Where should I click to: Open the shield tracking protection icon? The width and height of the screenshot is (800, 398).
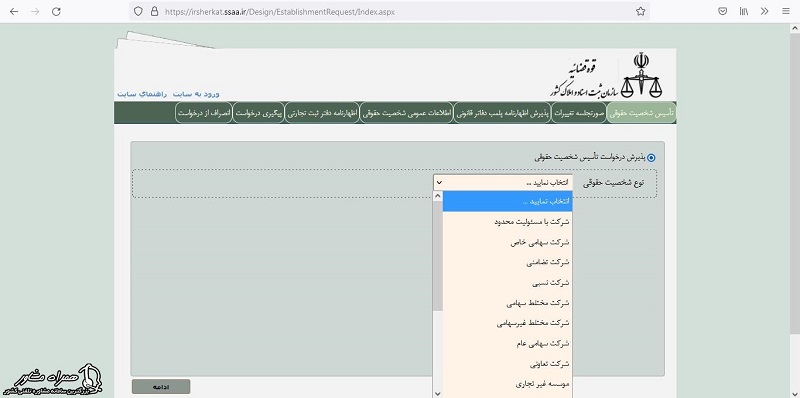(138, 11)
